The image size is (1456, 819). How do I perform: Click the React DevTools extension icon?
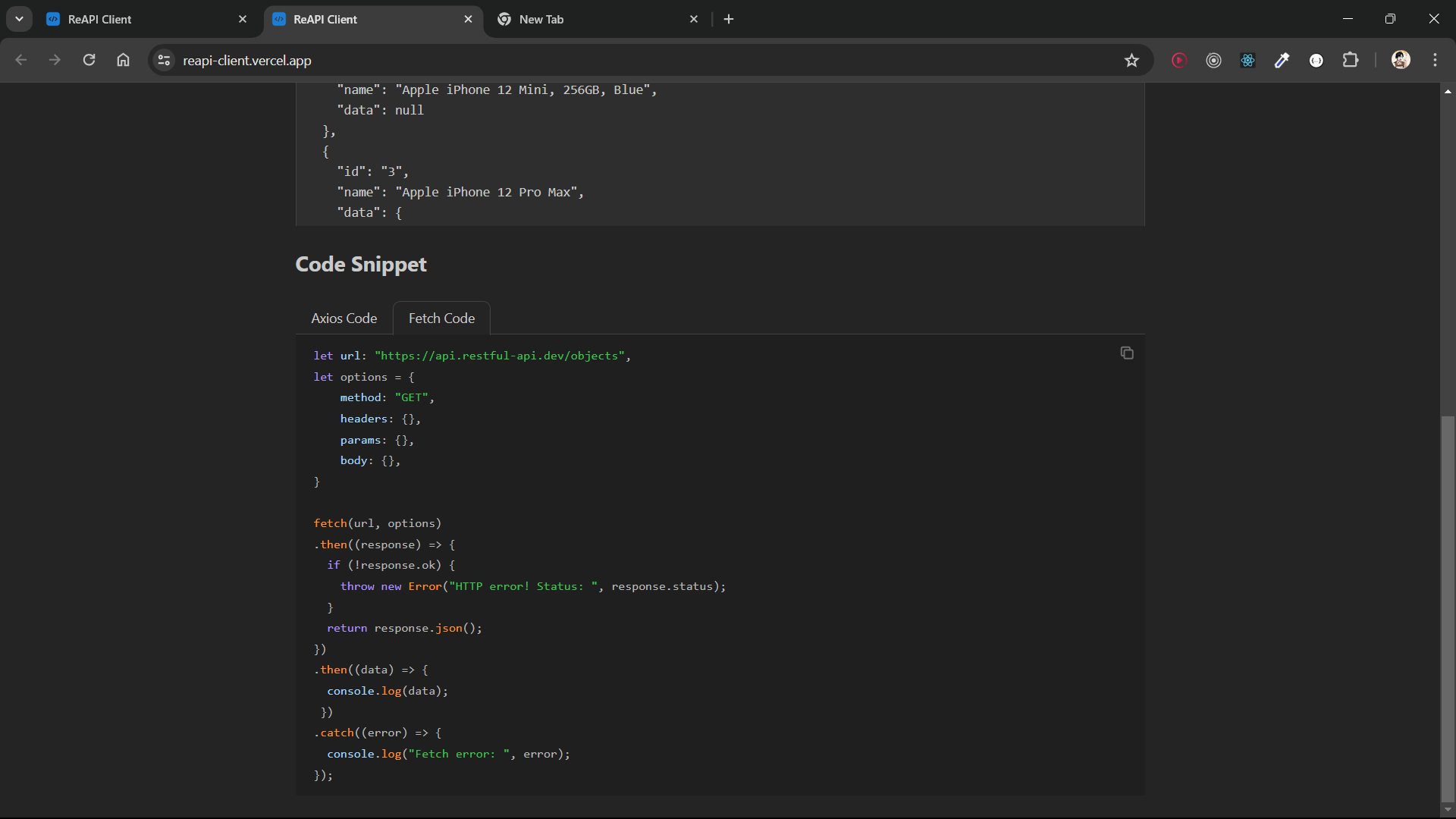click(1247, 61)
